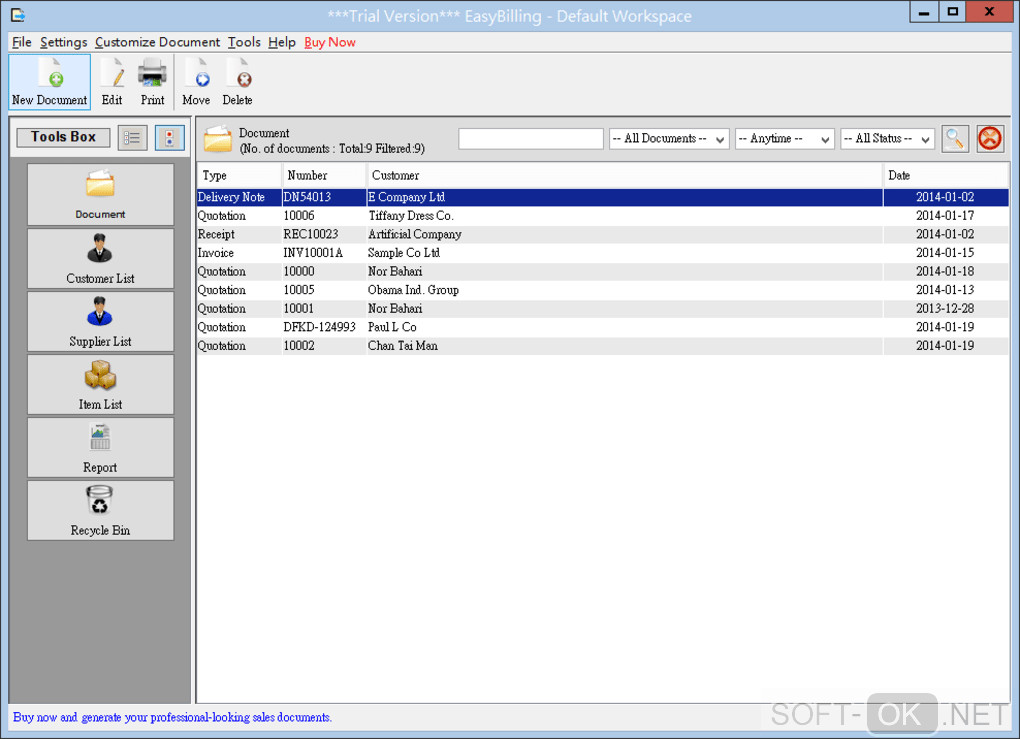Viewport: 1020px width, 739px height.
Task: Click the date 2014-01-13 cell
Action: point(945,290)
